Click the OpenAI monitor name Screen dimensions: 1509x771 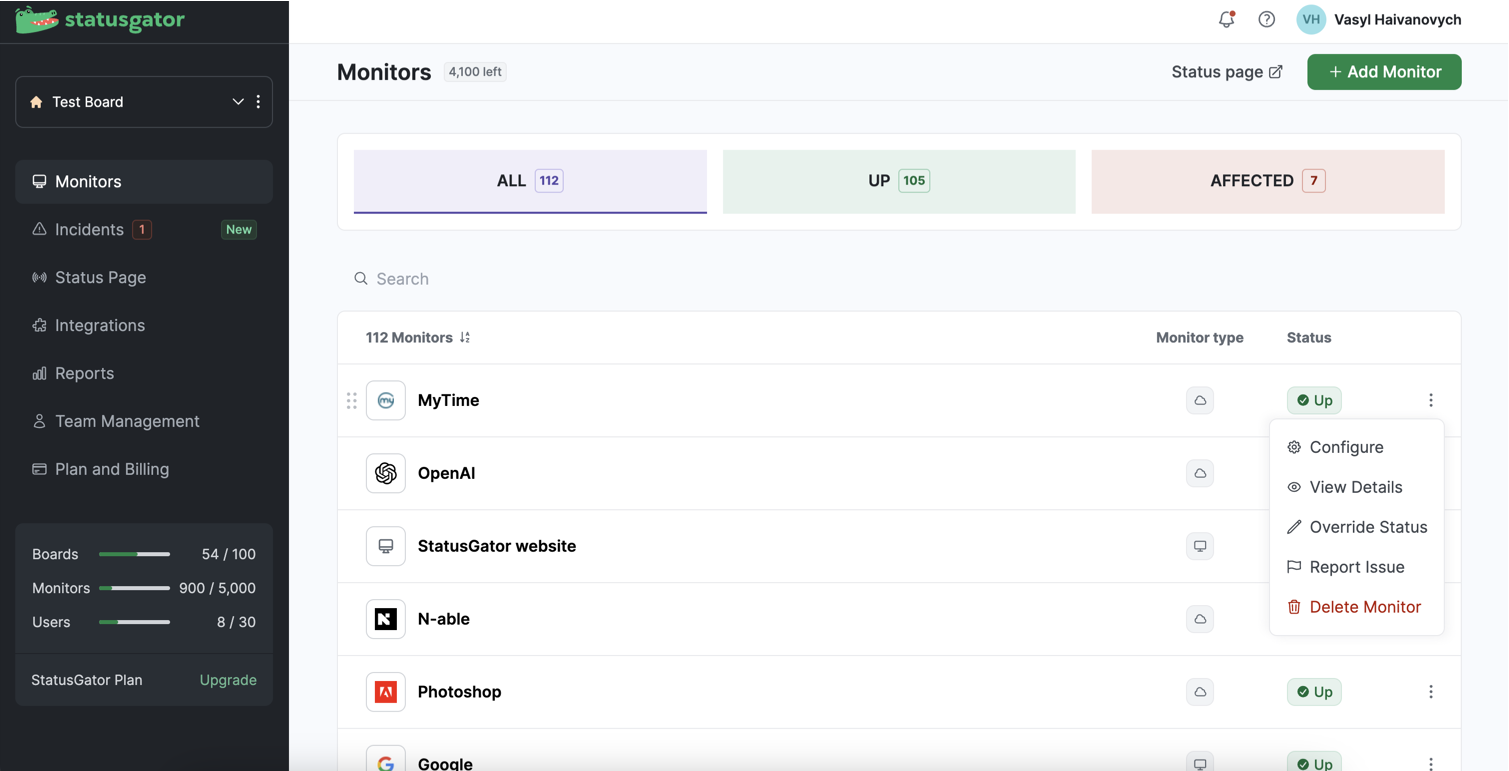coord(446,473)
